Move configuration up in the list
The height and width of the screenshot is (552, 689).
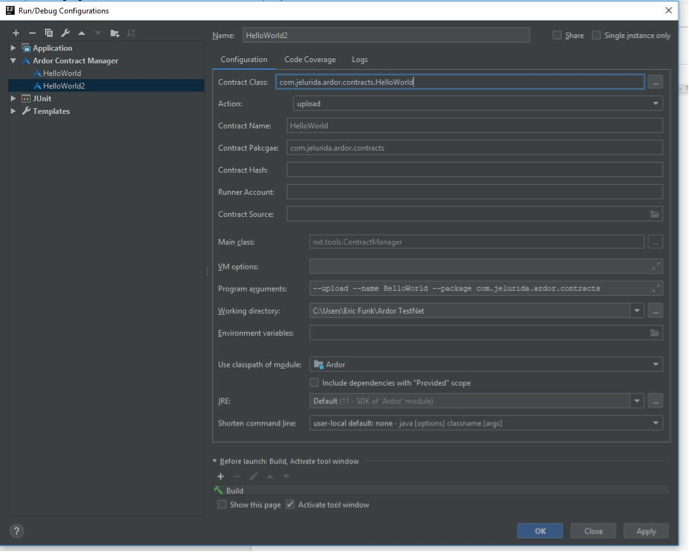[82, 33]
